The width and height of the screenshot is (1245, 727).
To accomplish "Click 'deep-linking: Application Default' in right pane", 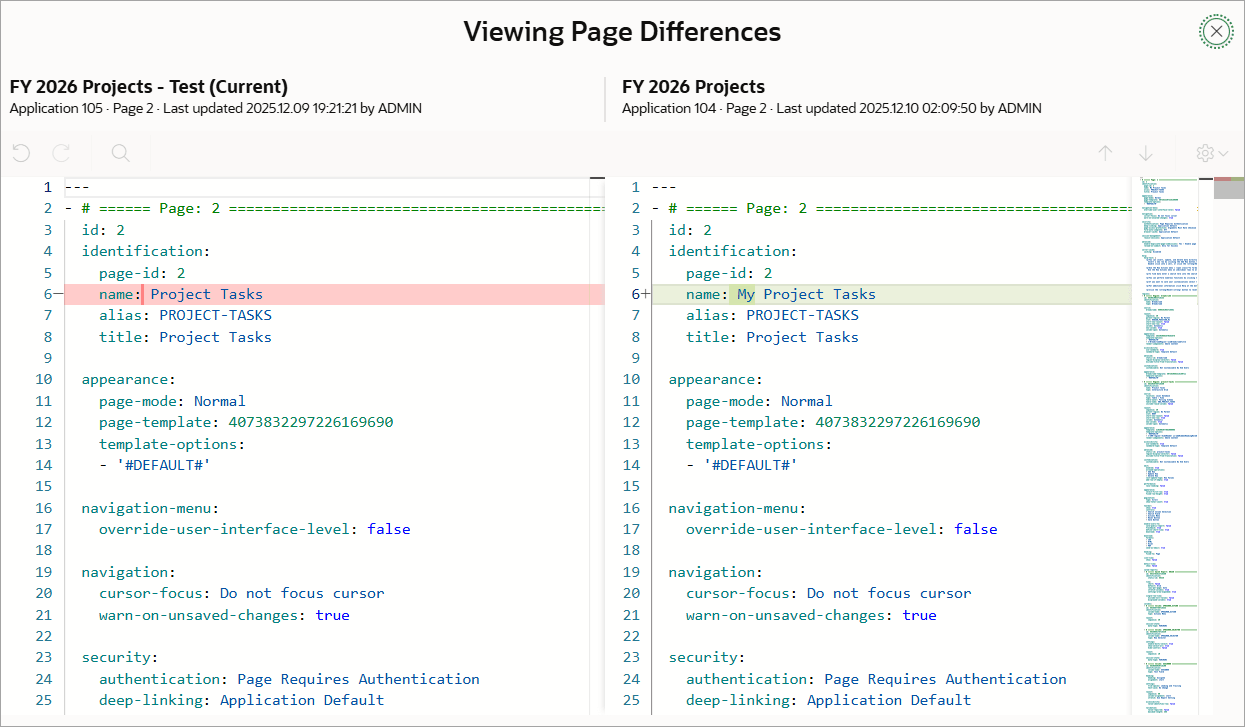I will (x=828, y=700).
